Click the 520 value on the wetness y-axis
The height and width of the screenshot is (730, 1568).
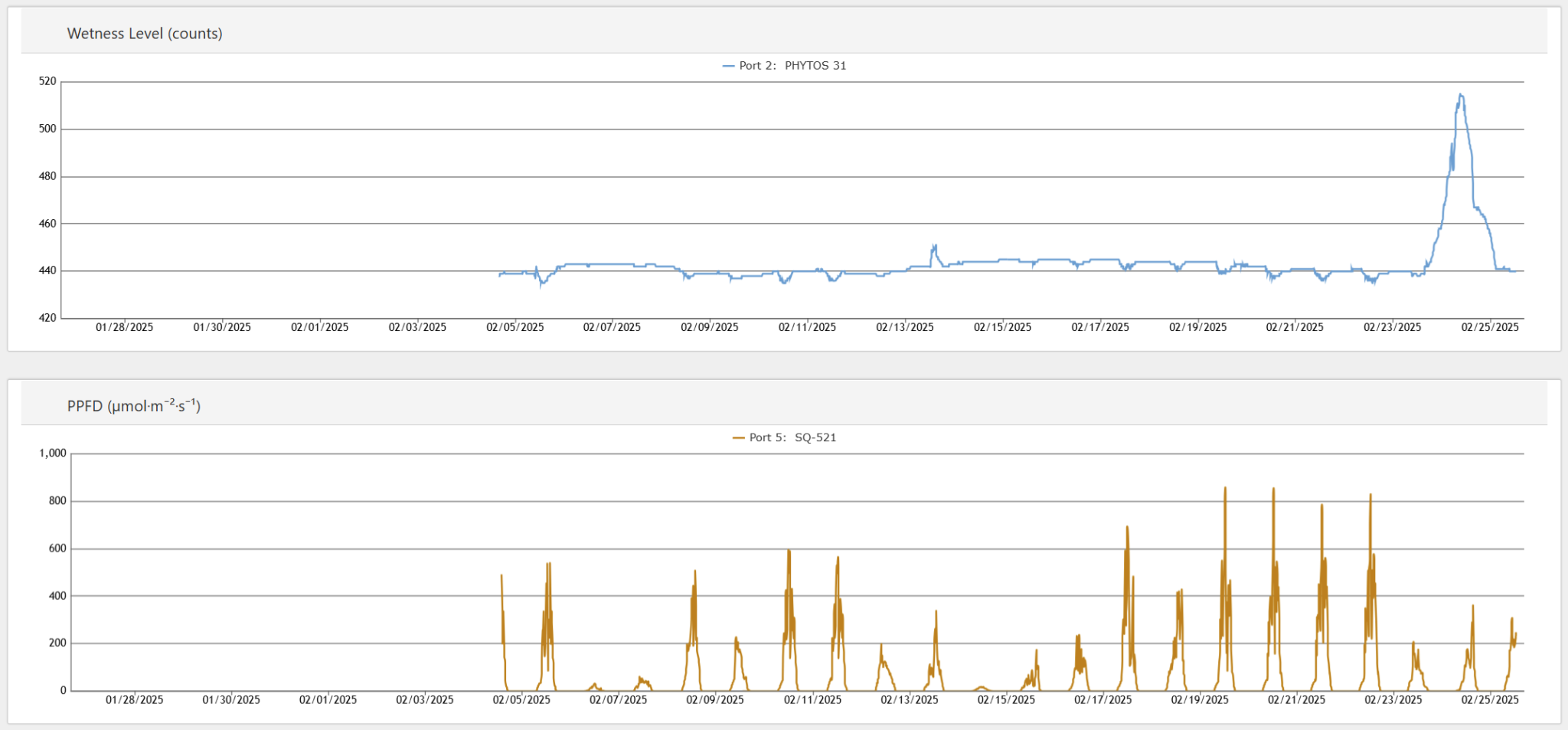click(x=47, y=81)
